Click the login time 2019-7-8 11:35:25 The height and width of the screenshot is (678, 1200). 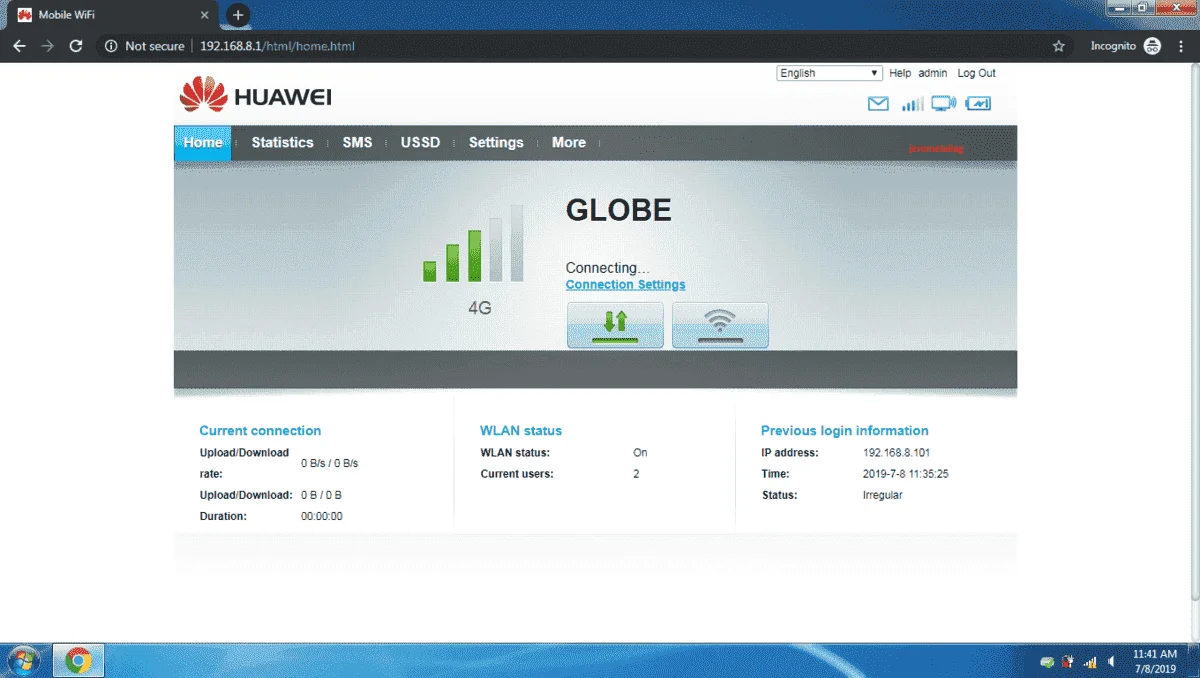point(906,474)
